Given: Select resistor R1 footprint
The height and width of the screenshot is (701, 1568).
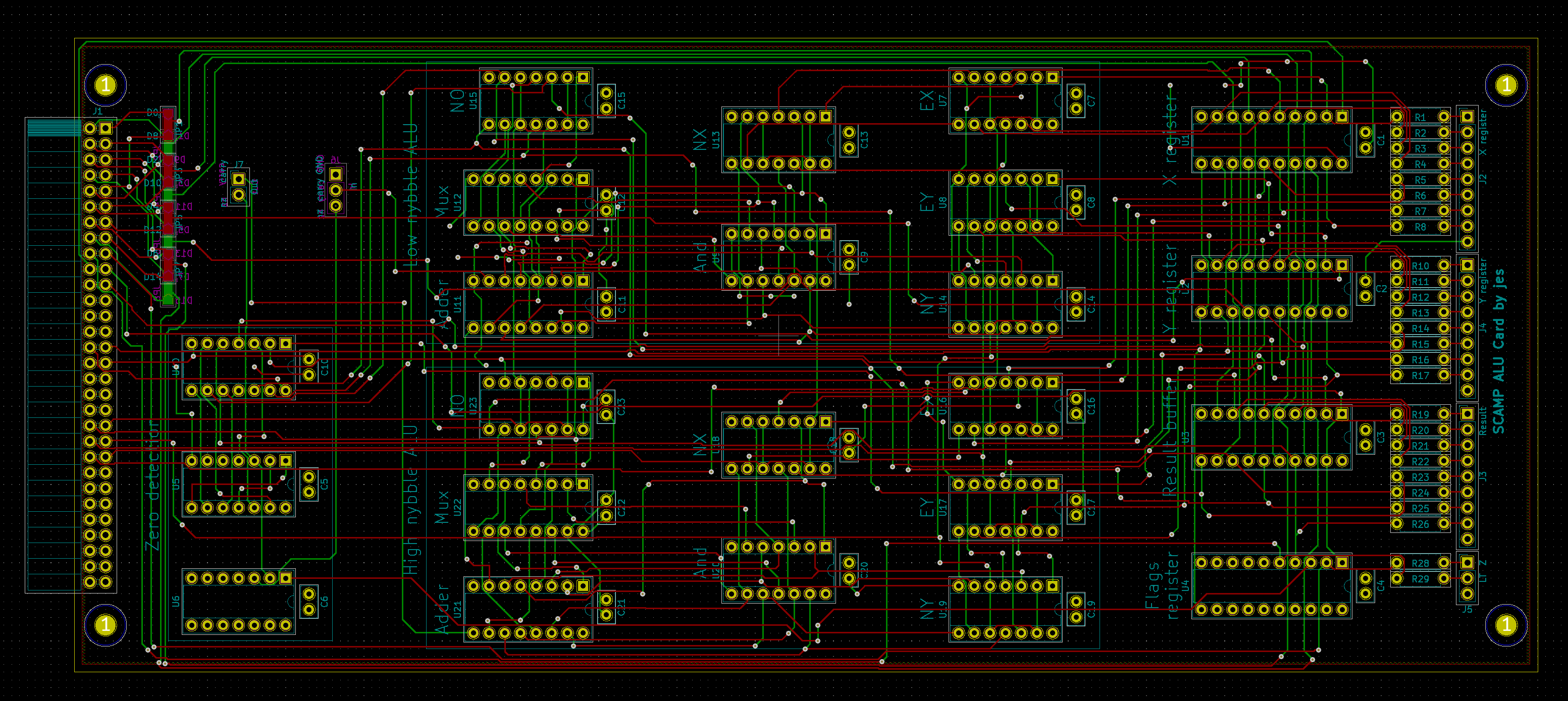Looking at the screenshot, I should coord(1420,117).
